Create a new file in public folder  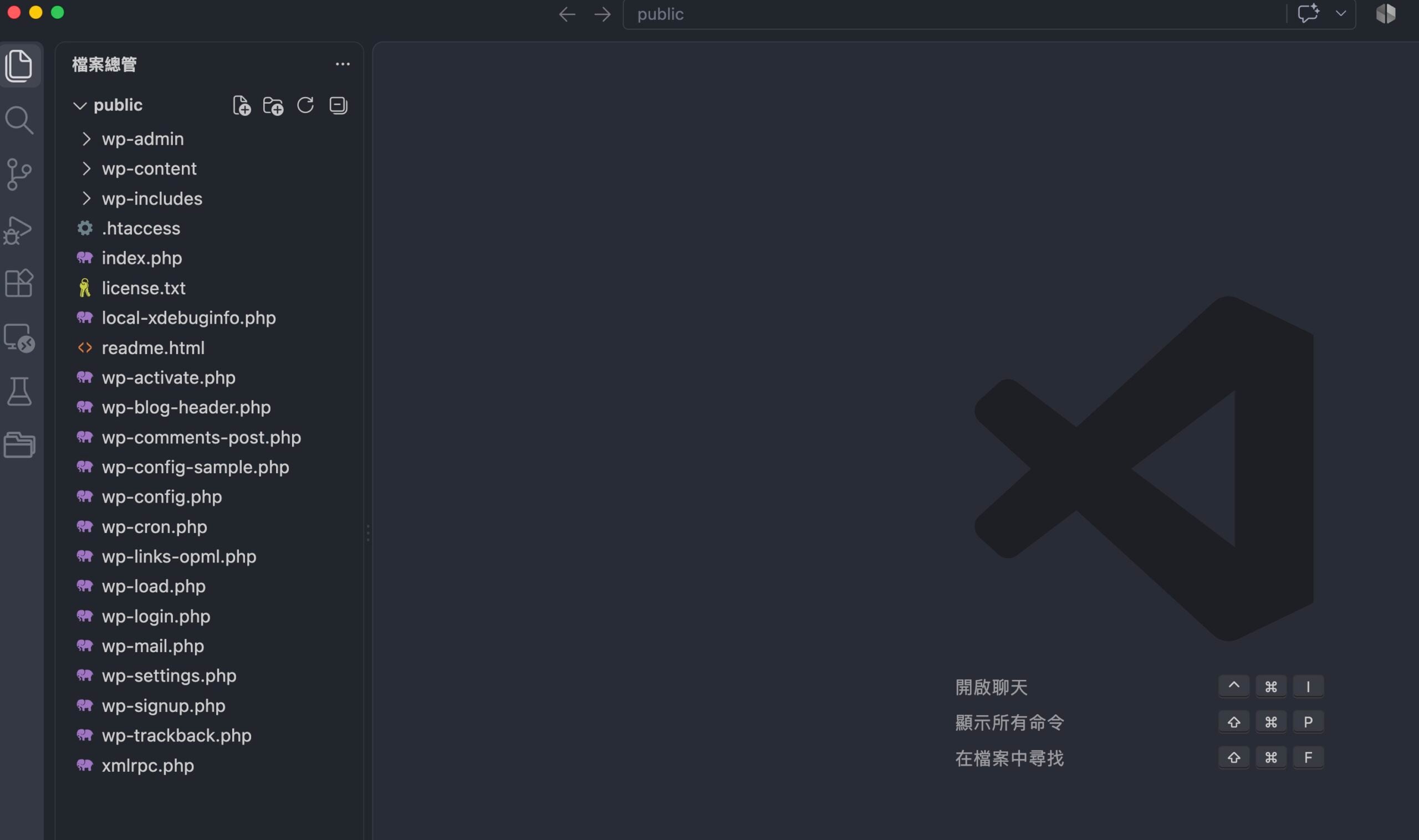[x=242, y=106]
